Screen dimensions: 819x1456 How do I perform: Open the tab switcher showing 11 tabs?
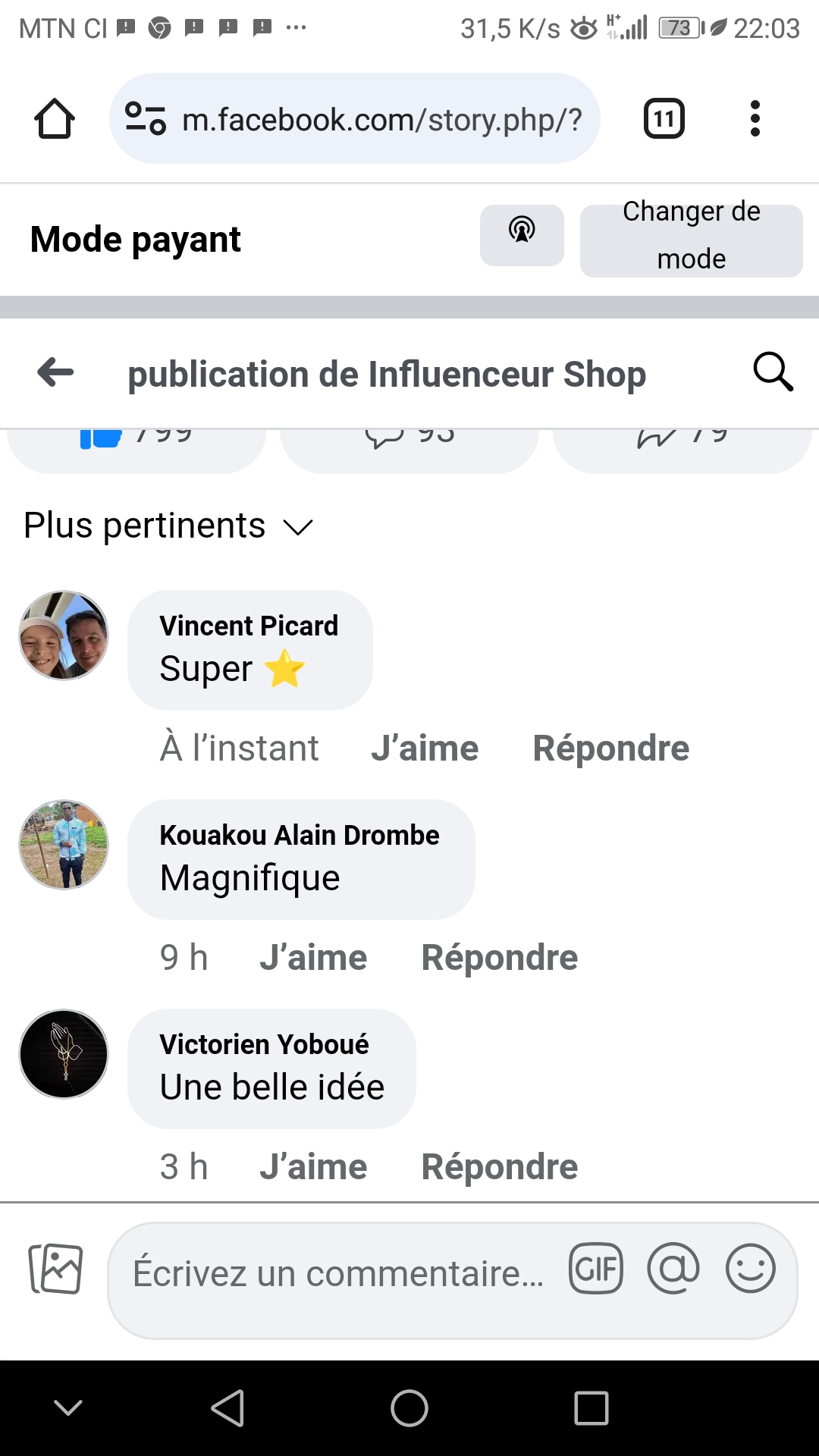coord(664,119)
